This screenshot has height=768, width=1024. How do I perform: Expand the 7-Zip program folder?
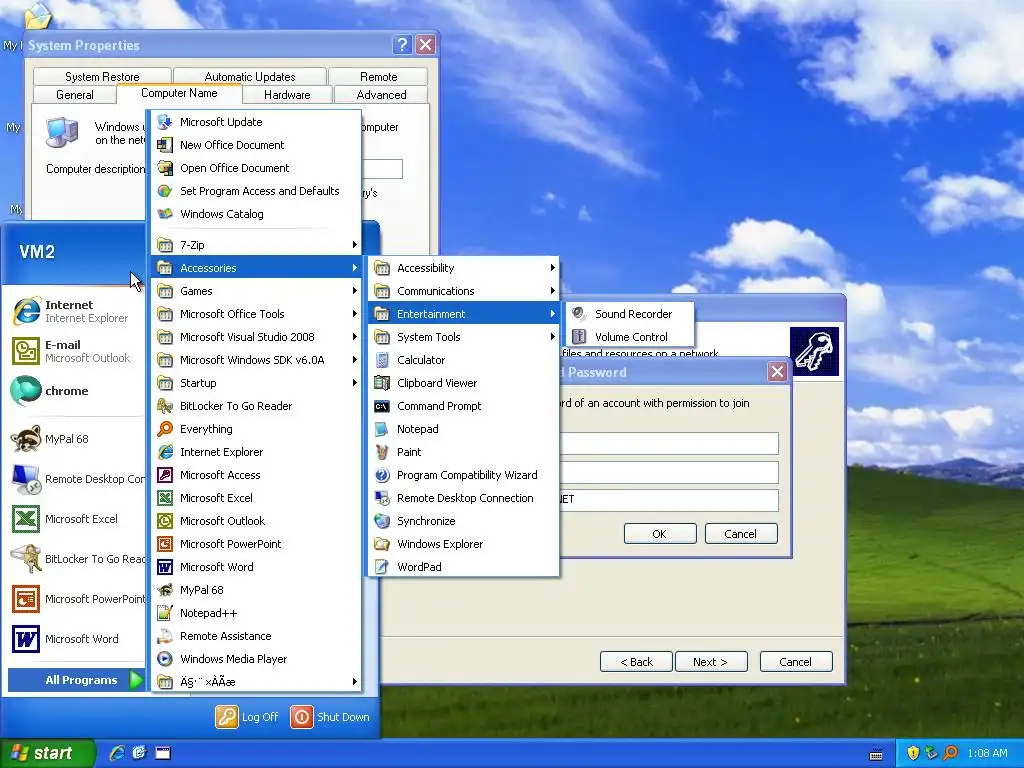pyautogui.click(x=256, y=245)
